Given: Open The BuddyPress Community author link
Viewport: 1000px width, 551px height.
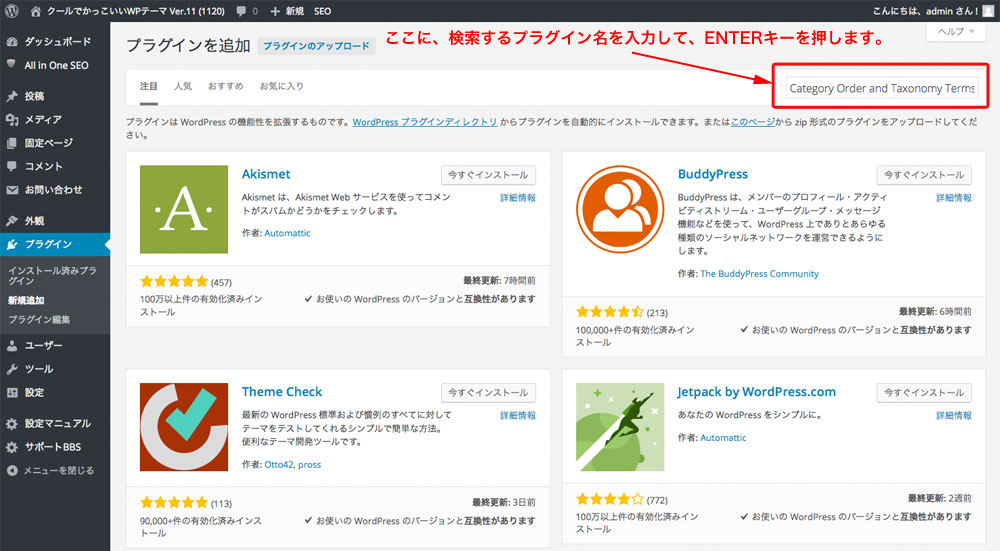Looking at the screenshot, I should (x=760, y=274).
